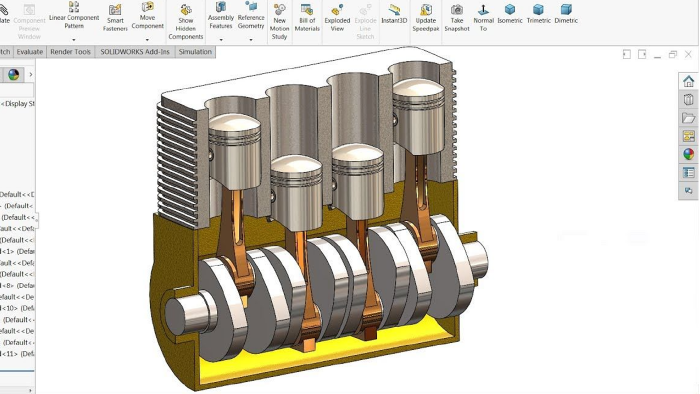
Task: Open Appearances color ball pane
Action: (x=688, y=154)
